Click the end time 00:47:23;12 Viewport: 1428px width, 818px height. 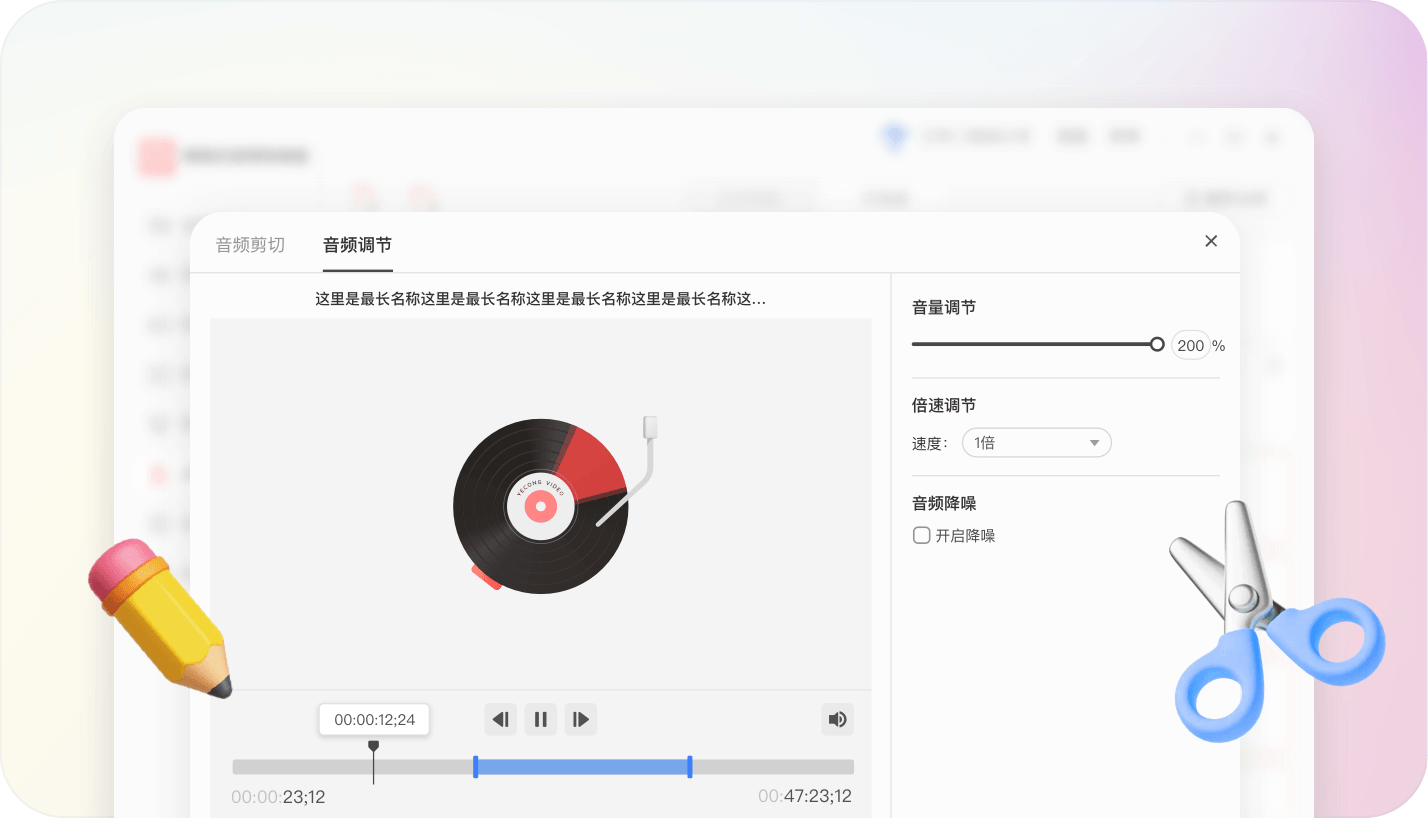tap(805, 797)
